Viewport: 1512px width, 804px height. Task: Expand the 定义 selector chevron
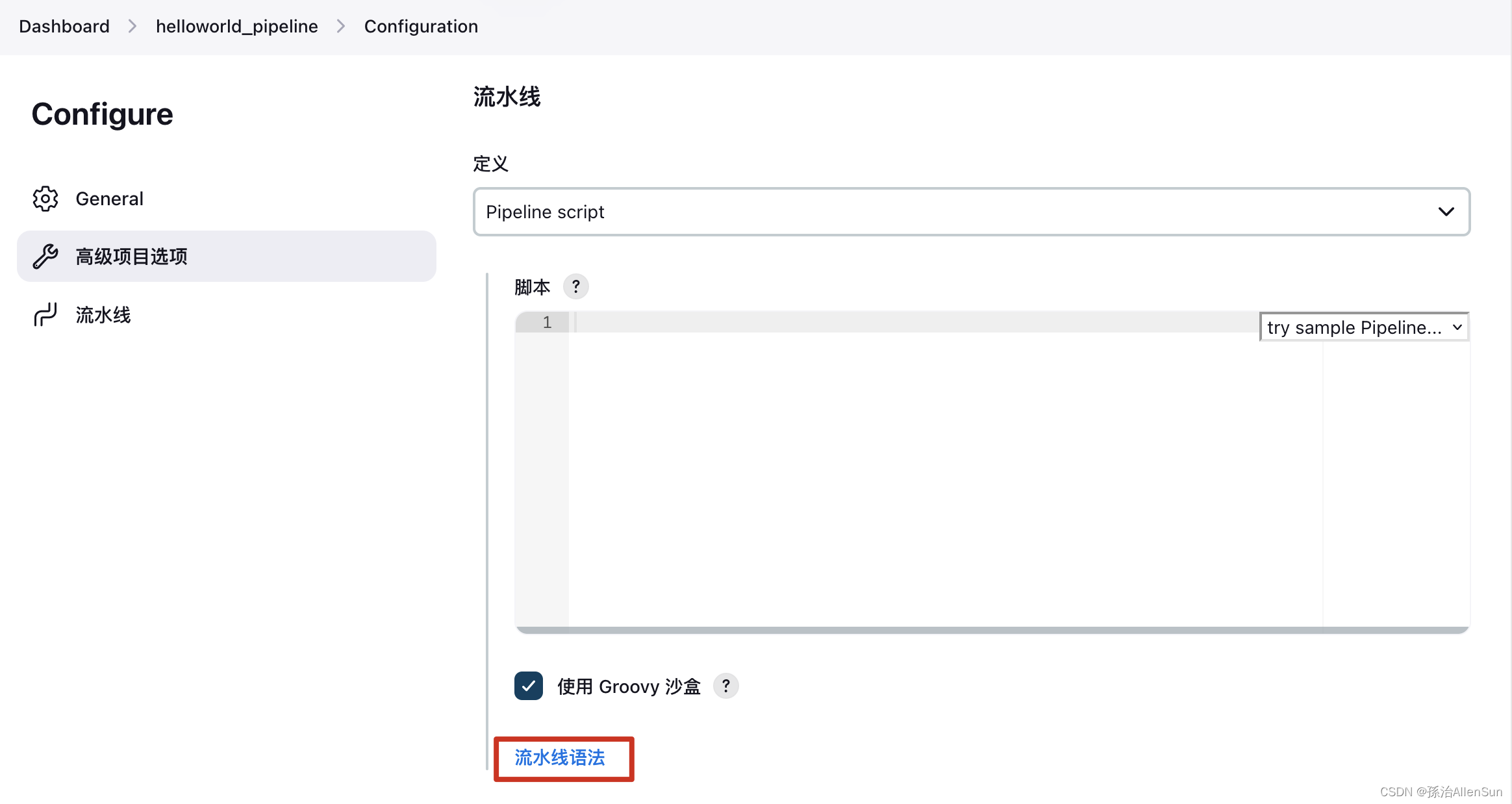pyautogui.click(x=1447, y=212)
